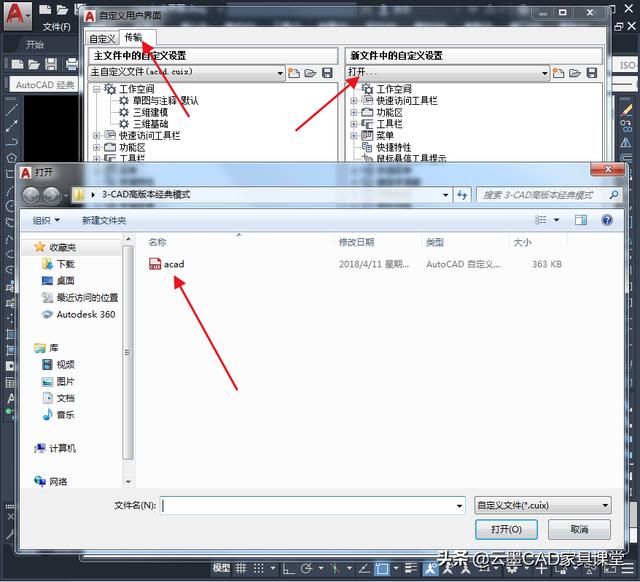The image size is (640, 582).
Task: Click the New file icon in quick access toolbar
Action: tap(45, 10)
